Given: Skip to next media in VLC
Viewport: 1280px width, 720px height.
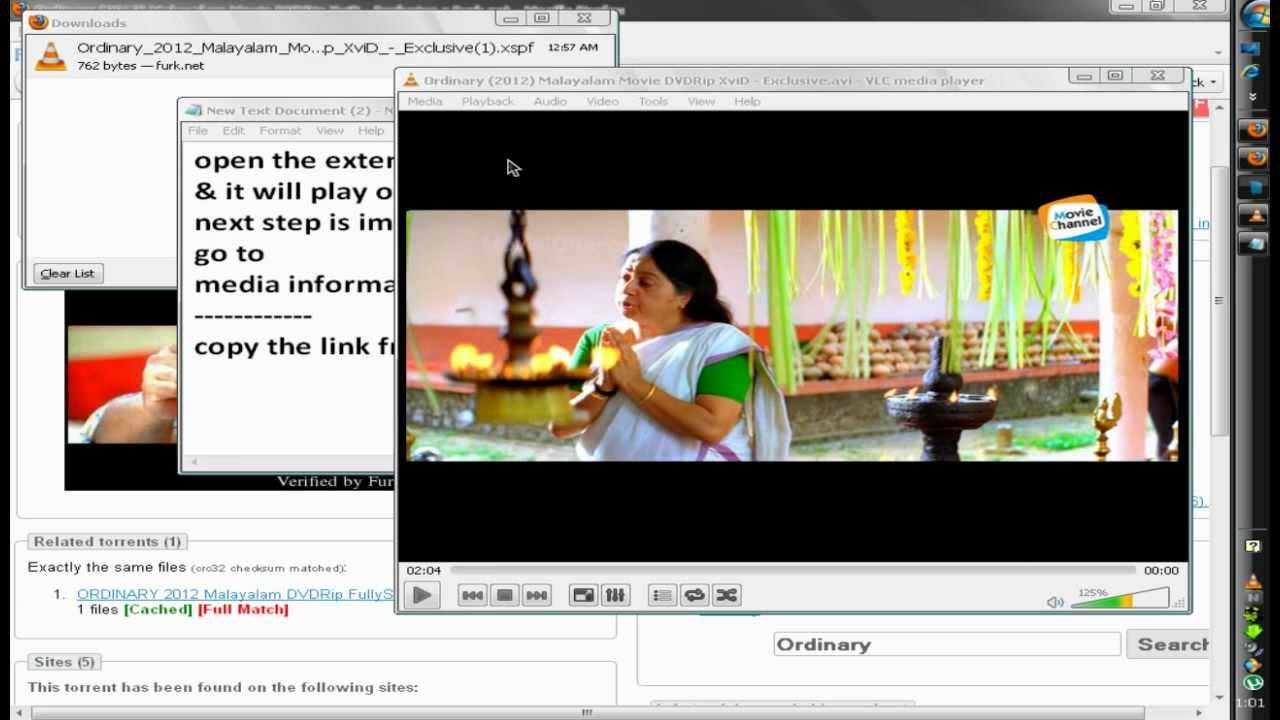Looking at the screenshot, I should [536, 595].
